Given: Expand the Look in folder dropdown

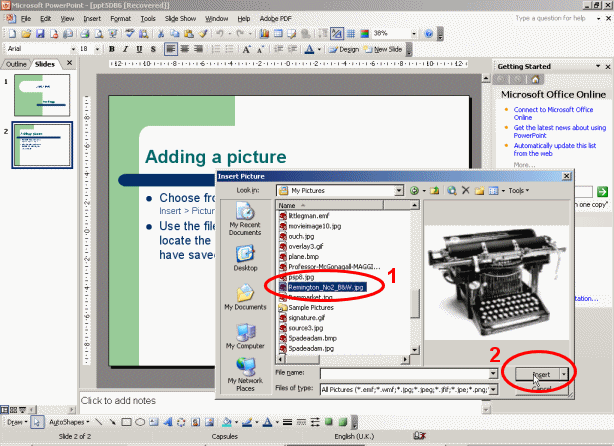Looking at the screenshot, I should click(398, 190).
